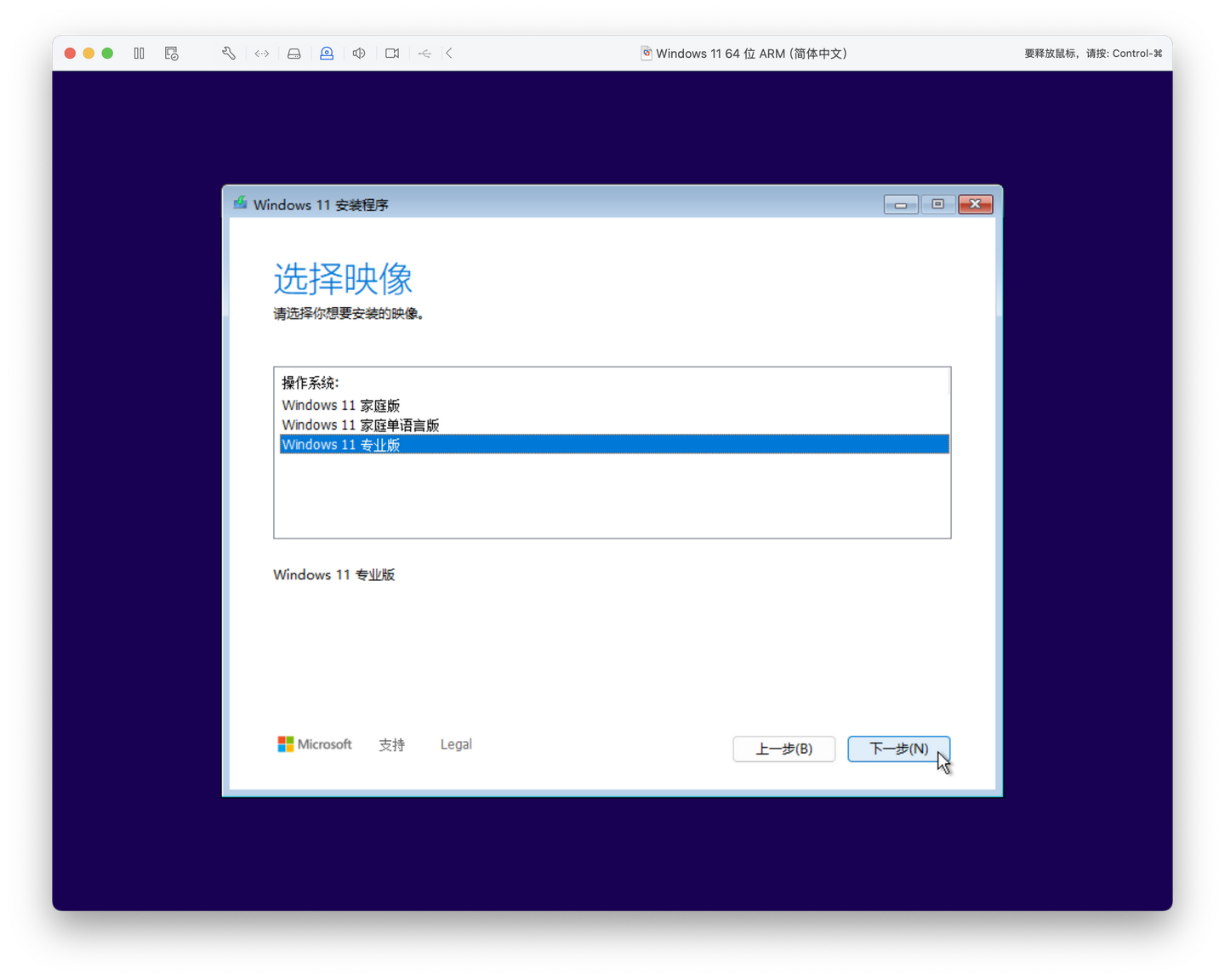Click the 操作系统: list header
This screenshot has height=980, width=1225.
click(x=311, y=383)
